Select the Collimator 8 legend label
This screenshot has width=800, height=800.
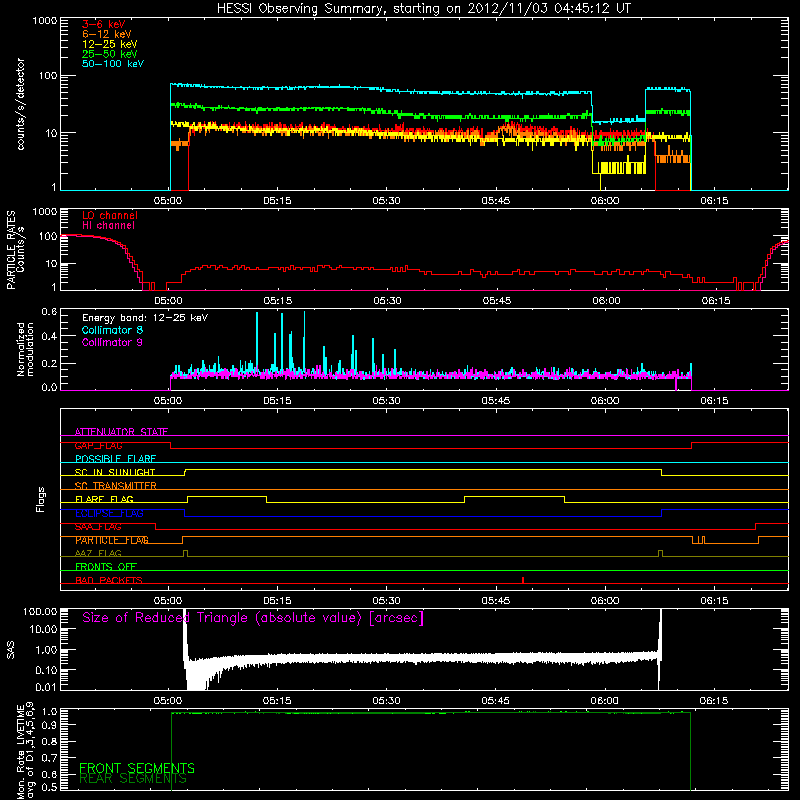[x=112, y=330]
